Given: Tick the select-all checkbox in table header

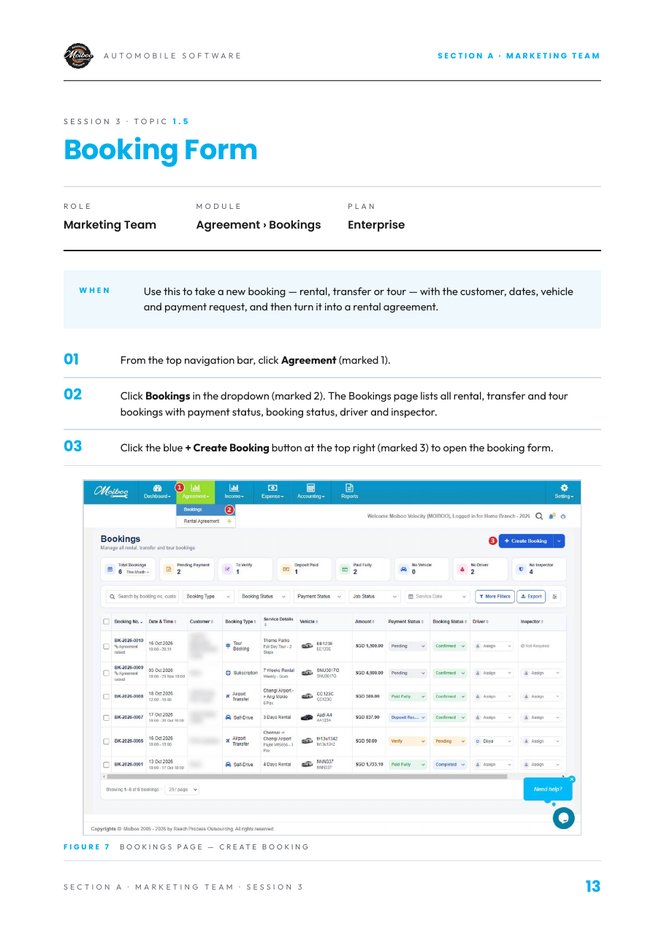Looking at the screenshot, I should [x=106, y=622].
